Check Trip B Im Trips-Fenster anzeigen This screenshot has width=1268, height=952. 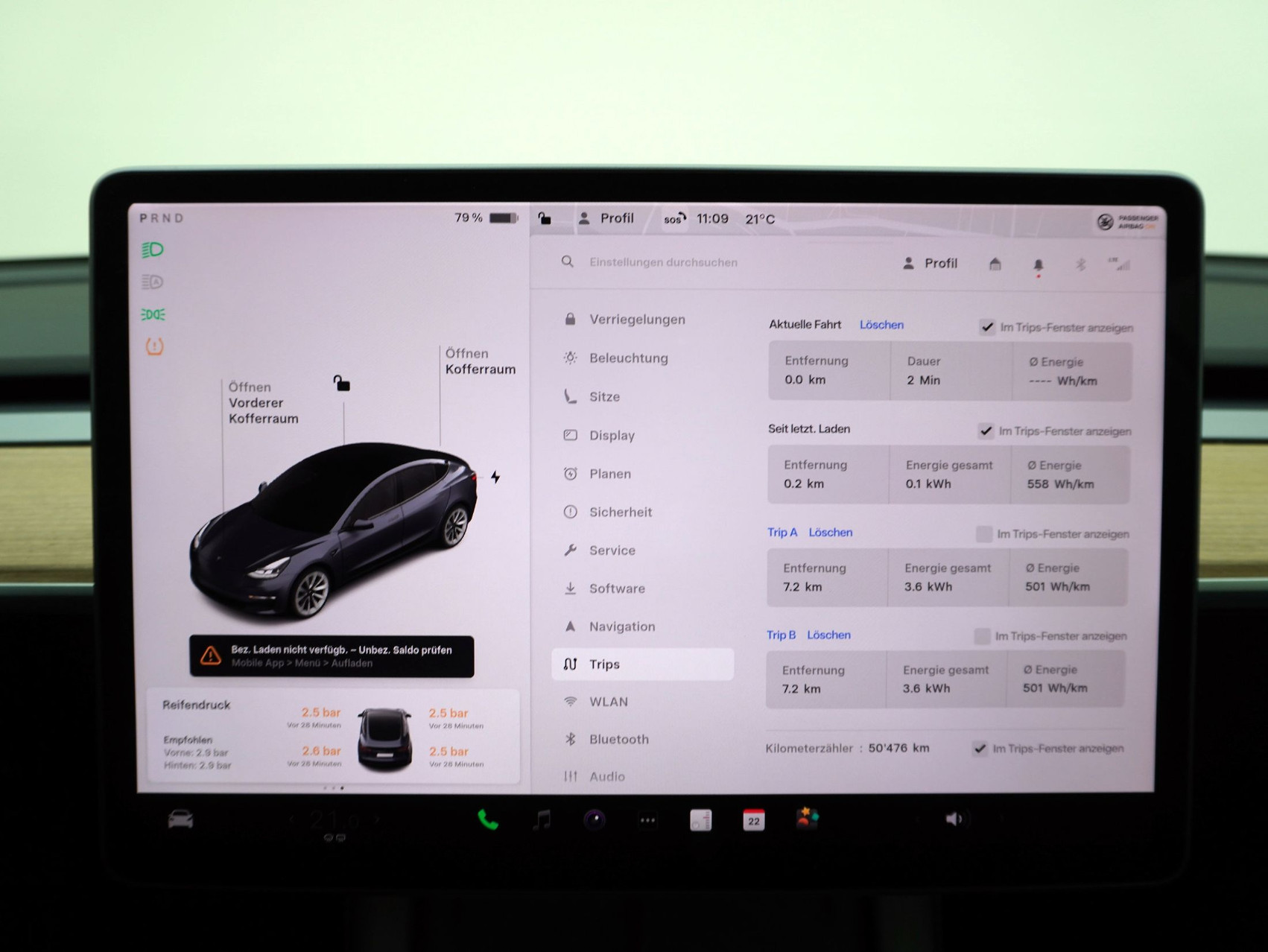(x=982, y=635)
